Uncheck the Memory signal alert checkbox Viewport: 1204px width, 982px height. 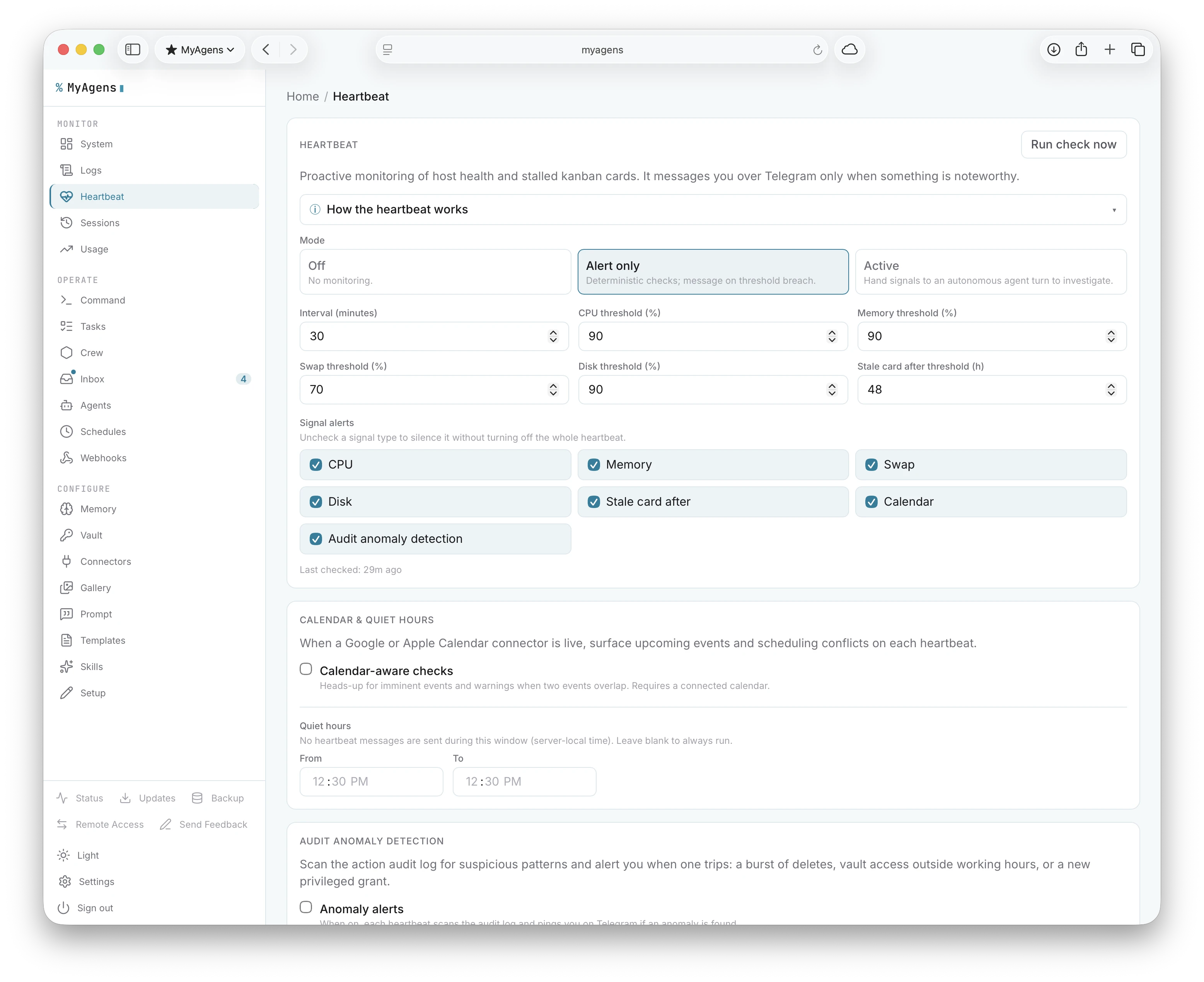(x=593, y=465)
